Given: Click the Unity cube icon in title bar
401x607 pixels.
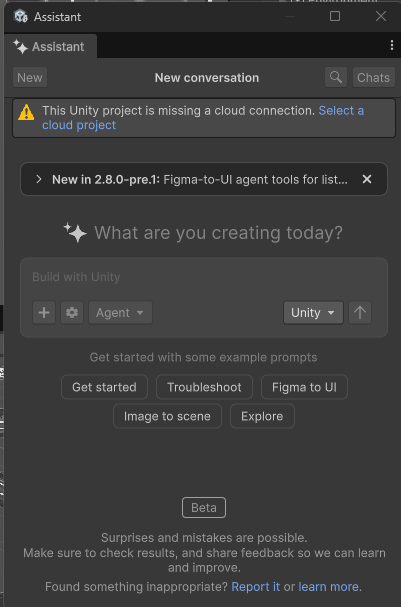Looking at the screenshot, I should click(x=21, y=16).
